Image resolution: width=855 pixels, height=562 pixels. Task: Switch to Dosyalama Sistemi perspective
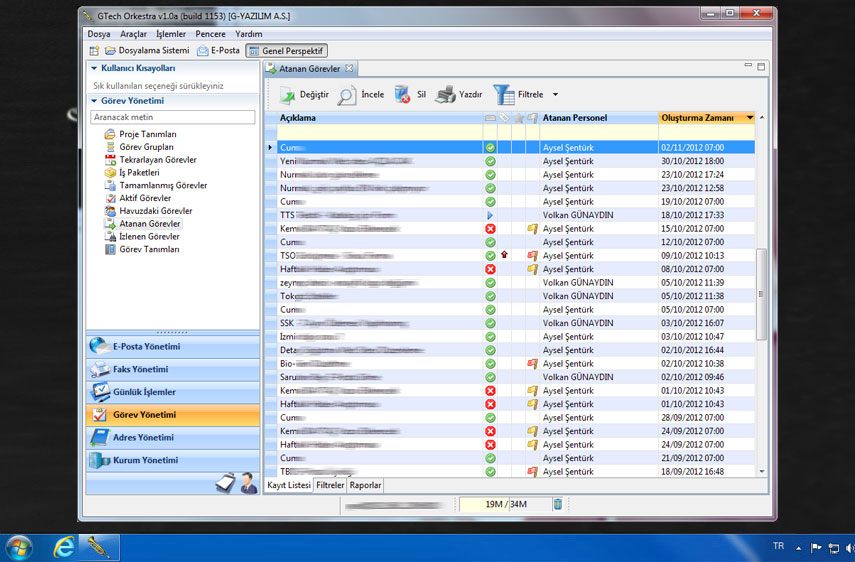(146, 50)
